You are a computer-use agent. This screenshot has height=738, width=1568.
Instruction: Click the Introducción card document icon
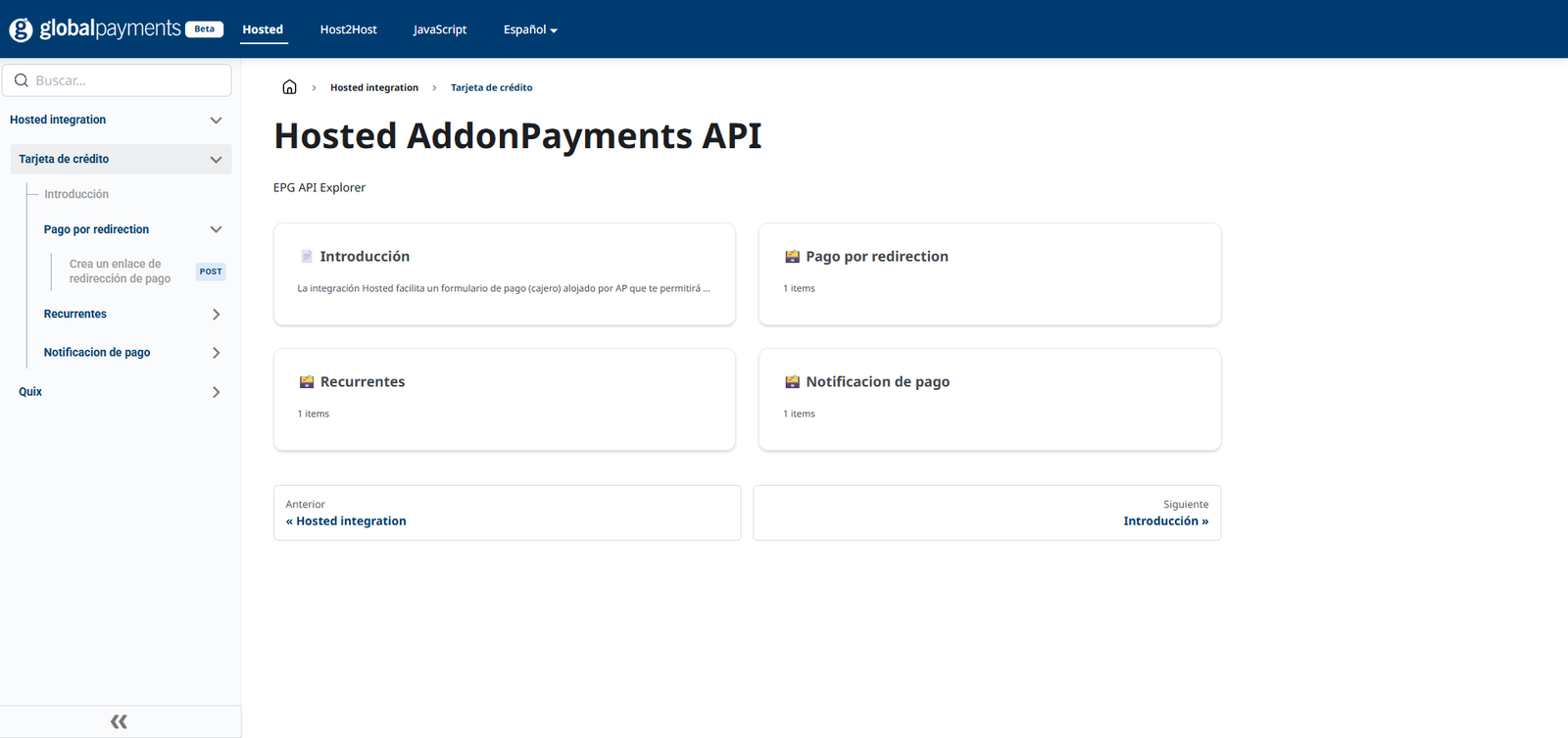click(x=307, y=257)
